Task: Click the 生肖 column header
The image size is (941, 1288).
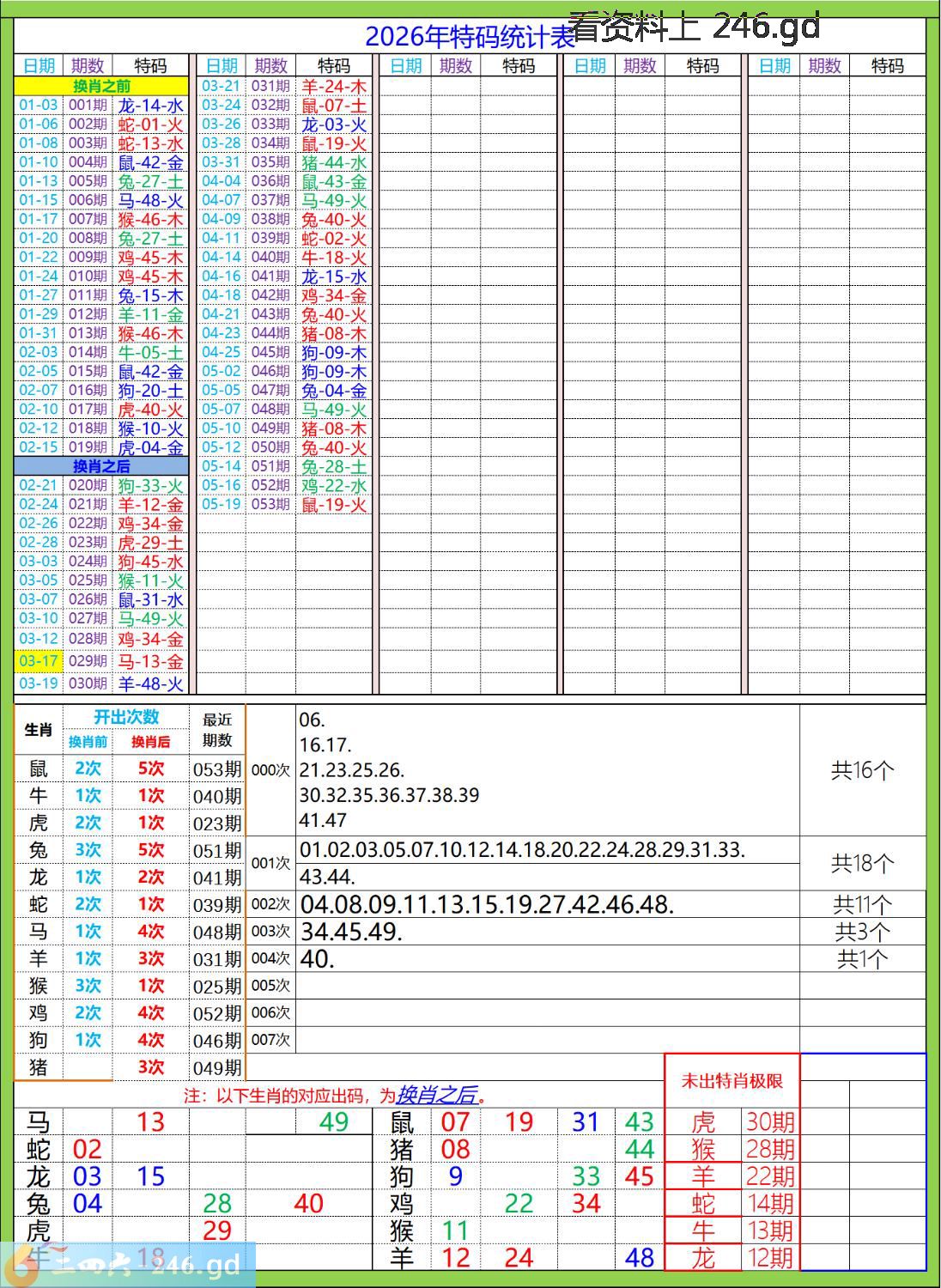Action: pos(39,730)
